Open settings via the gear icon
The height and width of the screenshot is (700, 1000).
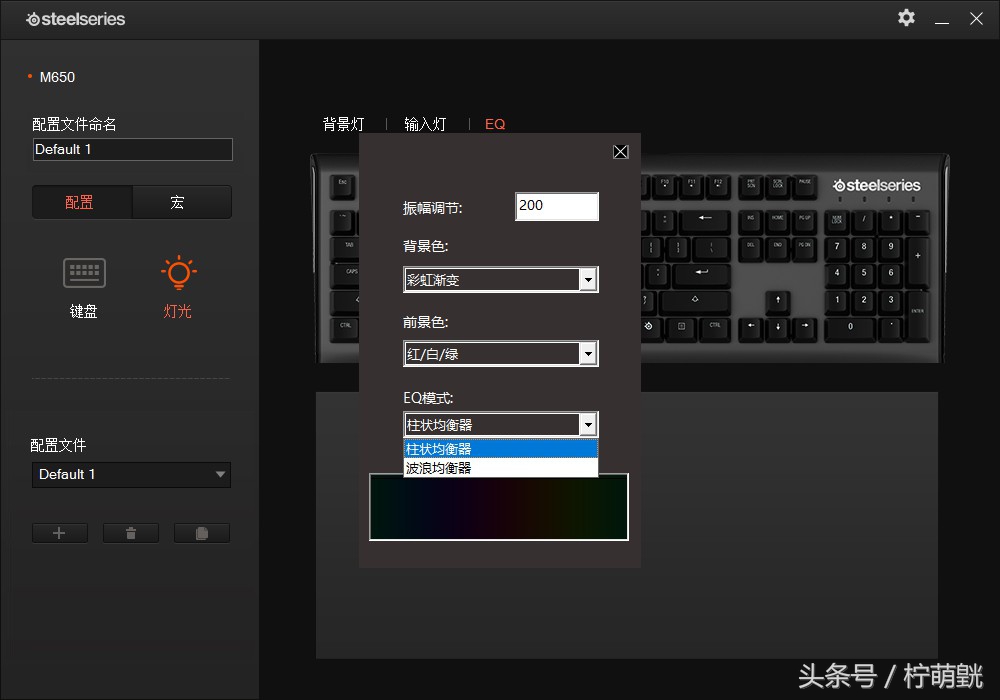[x=905, y=18]
